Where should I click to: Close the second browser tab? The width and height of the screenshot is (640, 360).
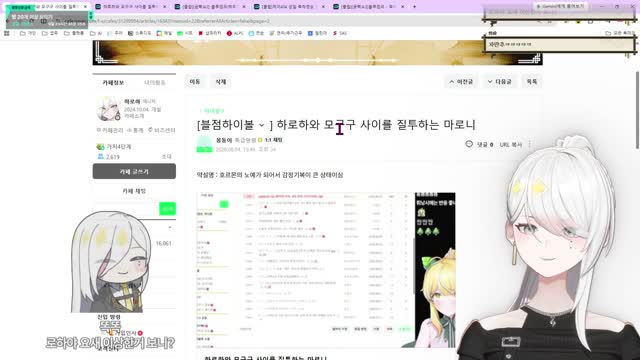[165, 7]
